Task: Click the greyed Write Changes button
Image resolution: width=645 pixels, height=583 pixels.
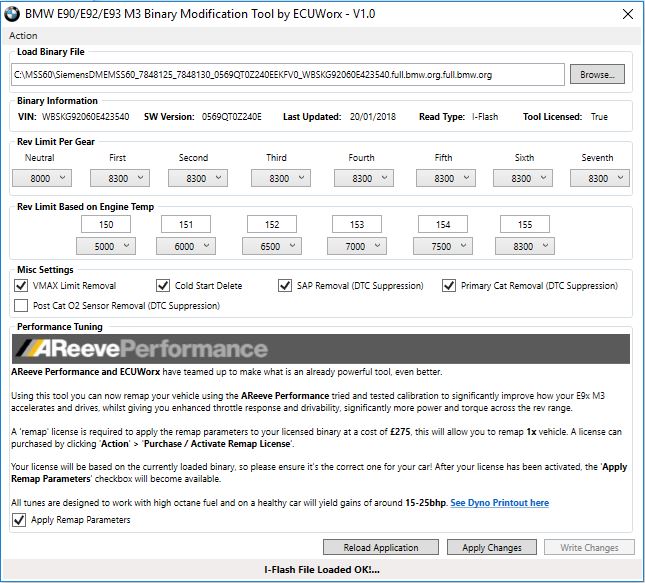Action: click(x=589, y=547)
